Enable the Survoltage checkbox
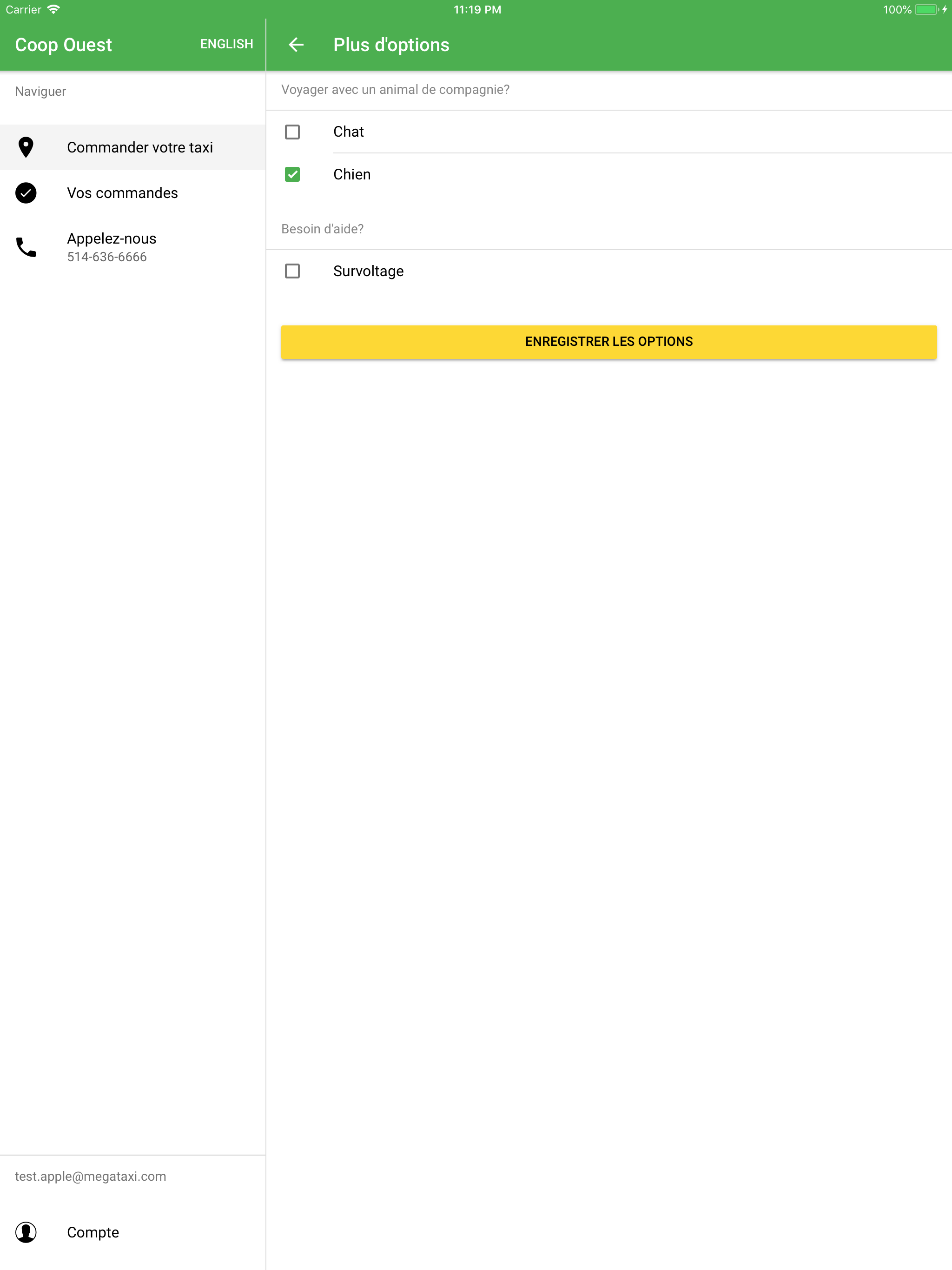The image size is (952, 1270). (292, 271)
